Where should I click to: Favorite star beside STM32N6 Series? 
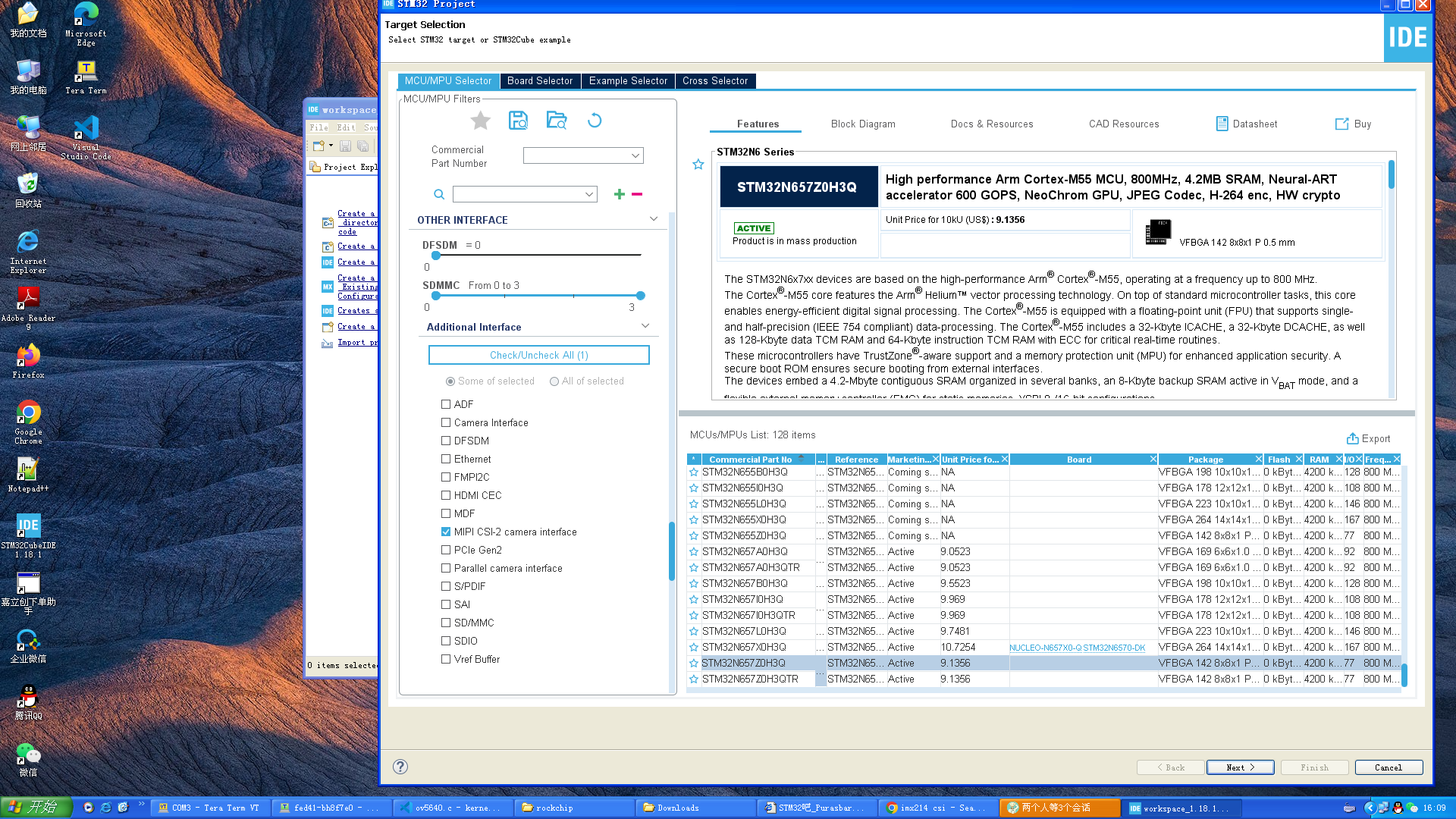pos(698,165)
